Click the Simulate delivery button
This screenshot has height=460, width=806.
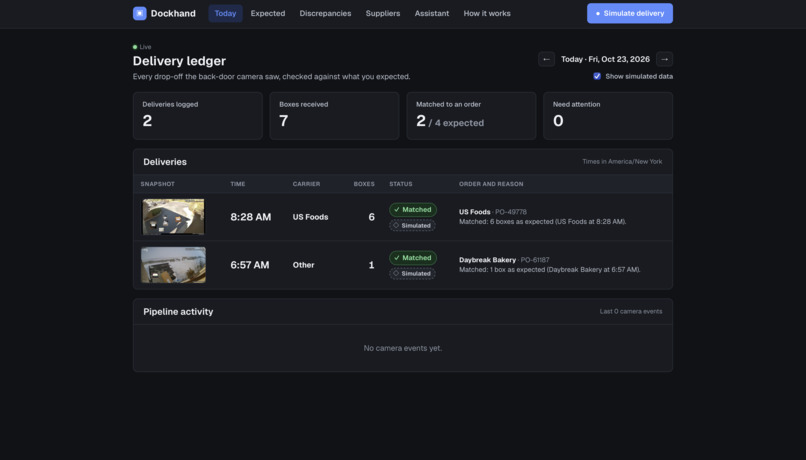tap(630, 13)
